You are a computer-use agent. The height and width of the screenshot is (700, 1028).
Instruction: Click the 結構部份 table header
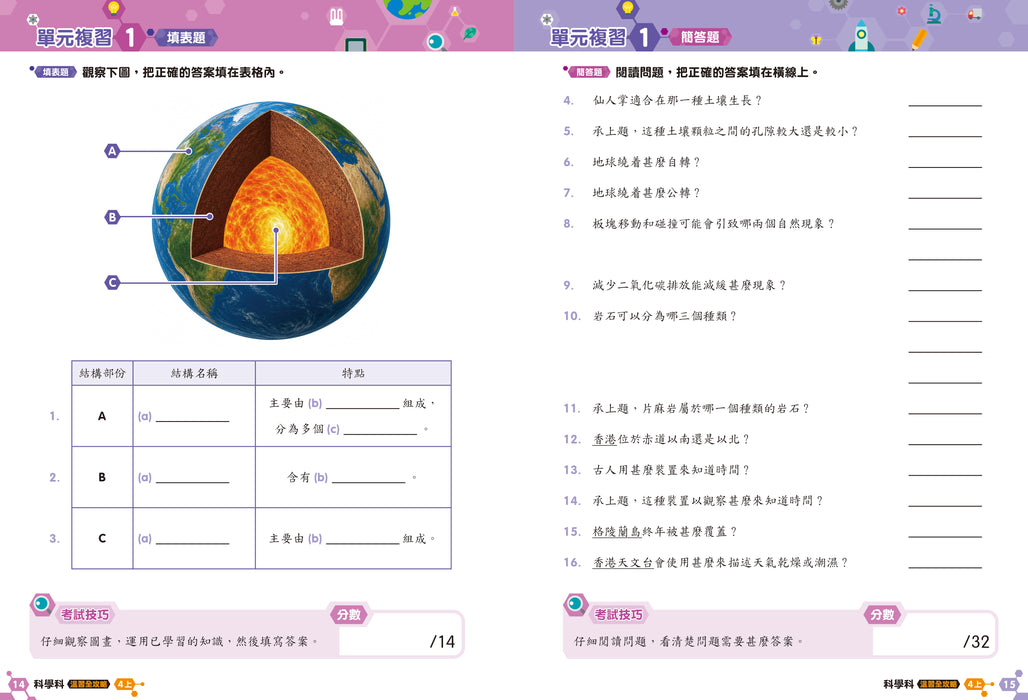pos(102,373)
